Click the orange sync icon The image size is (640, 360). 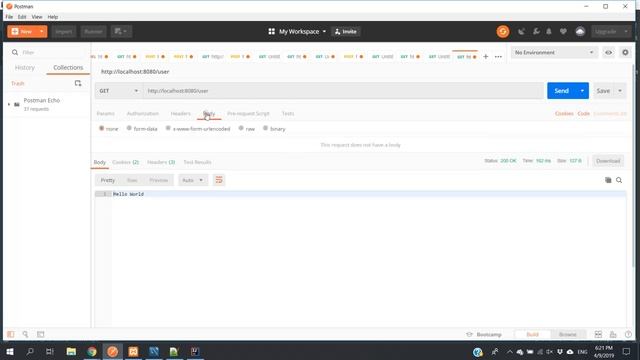coord(503,31)
